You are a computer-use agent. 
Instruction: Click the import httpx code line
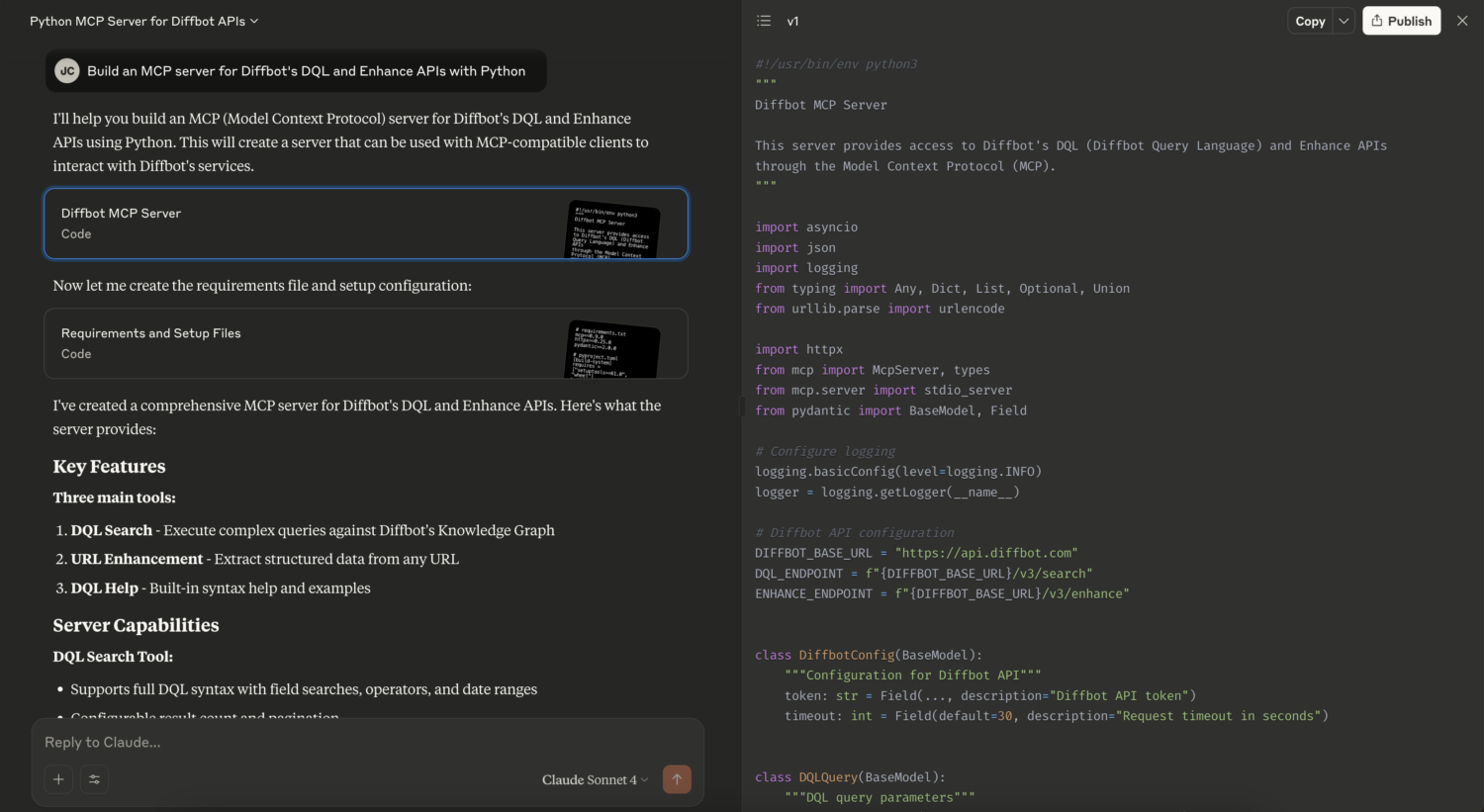[799, 349]
